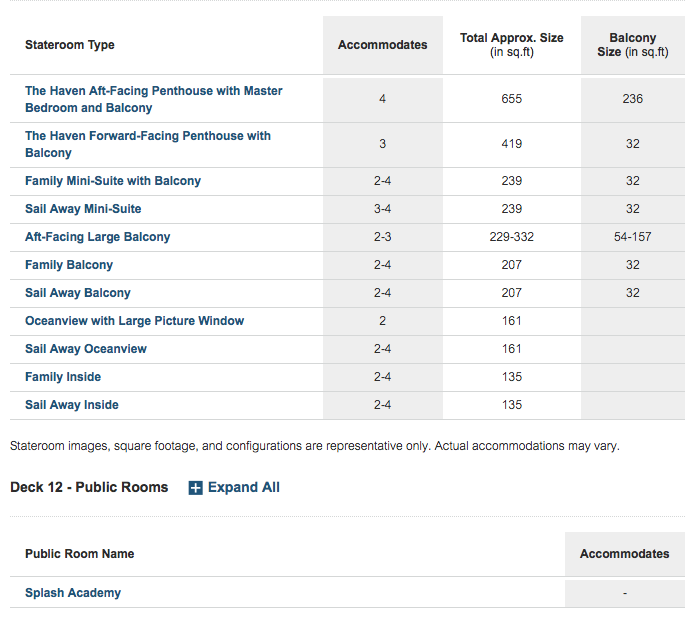The height and width of the screenshot is (621, 693).
Task: Click the Balcony Size column header
Action: tap(633, 45)
